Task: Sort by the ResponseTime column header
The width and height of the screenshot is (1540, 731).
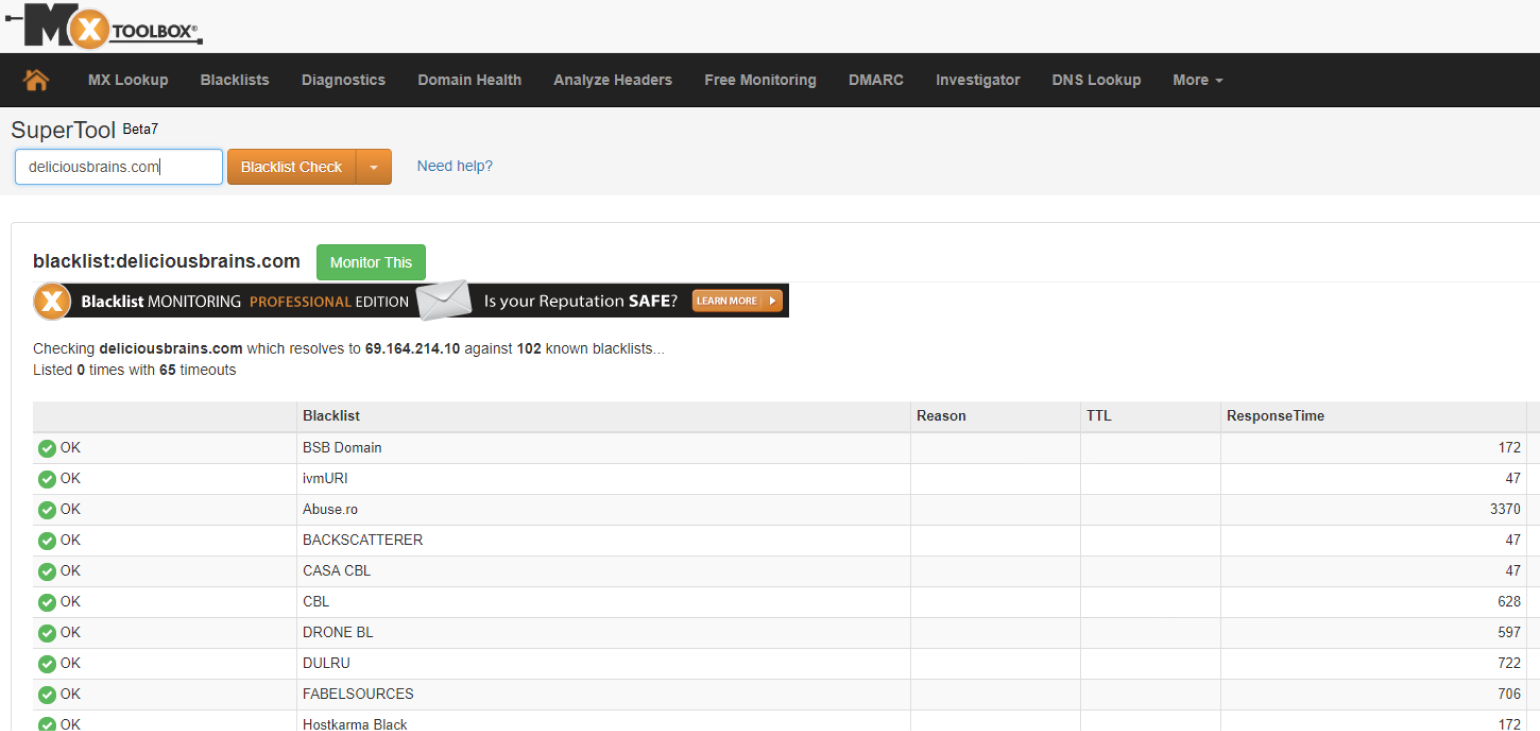Action: click(1275, 416)
